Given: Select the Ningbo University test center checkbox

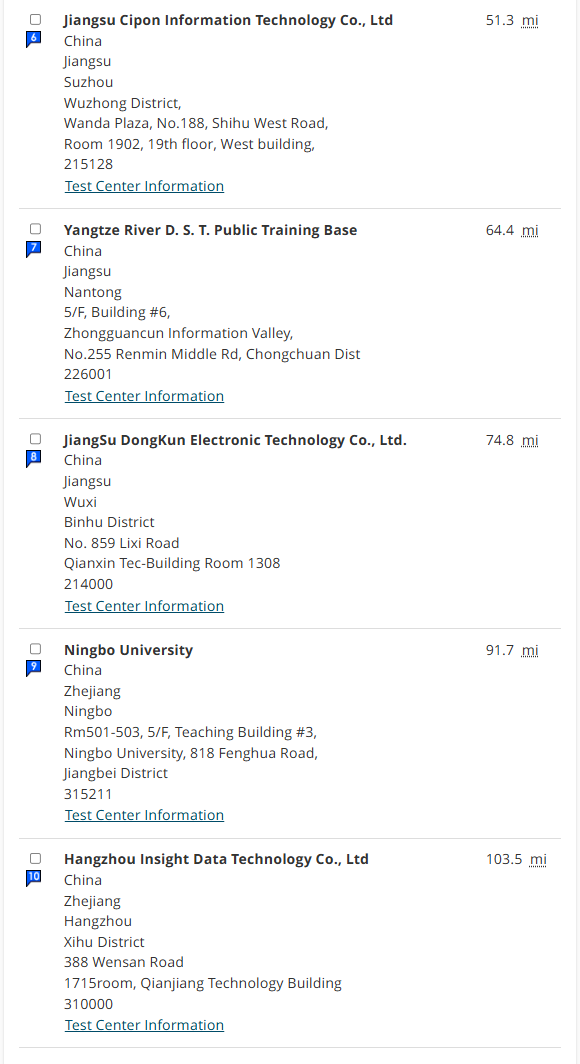Looking at the screenshot, I should (35, 649).
